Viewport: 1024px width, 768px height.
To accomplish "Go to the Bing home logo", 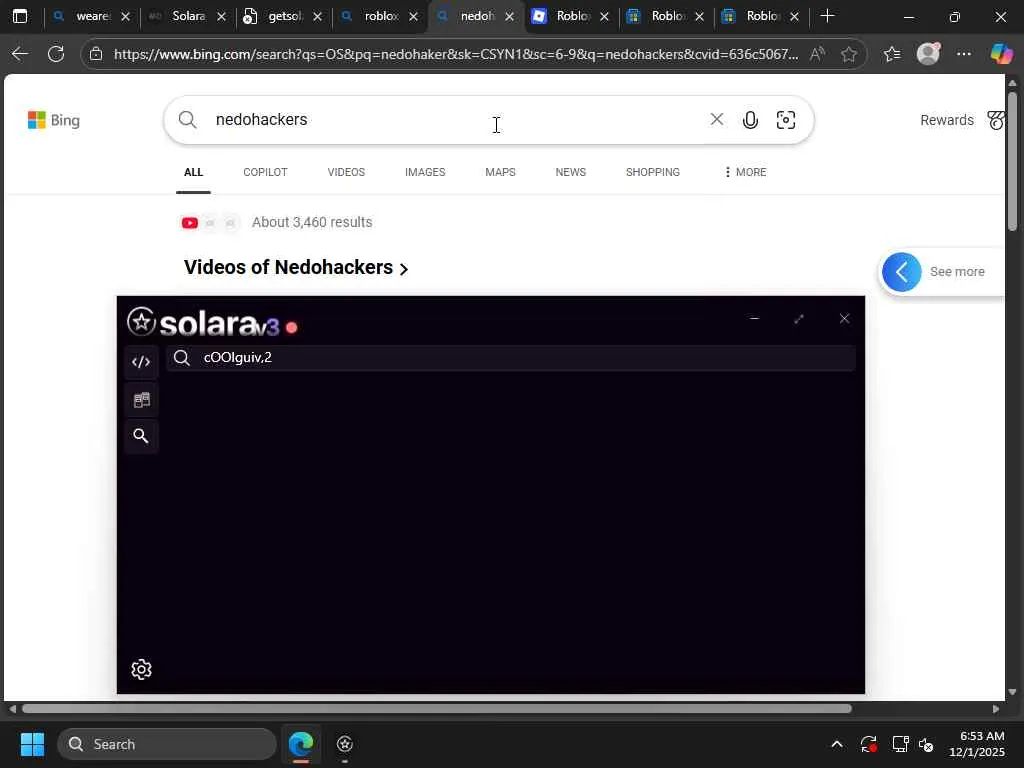I will [x=54, y=120].
